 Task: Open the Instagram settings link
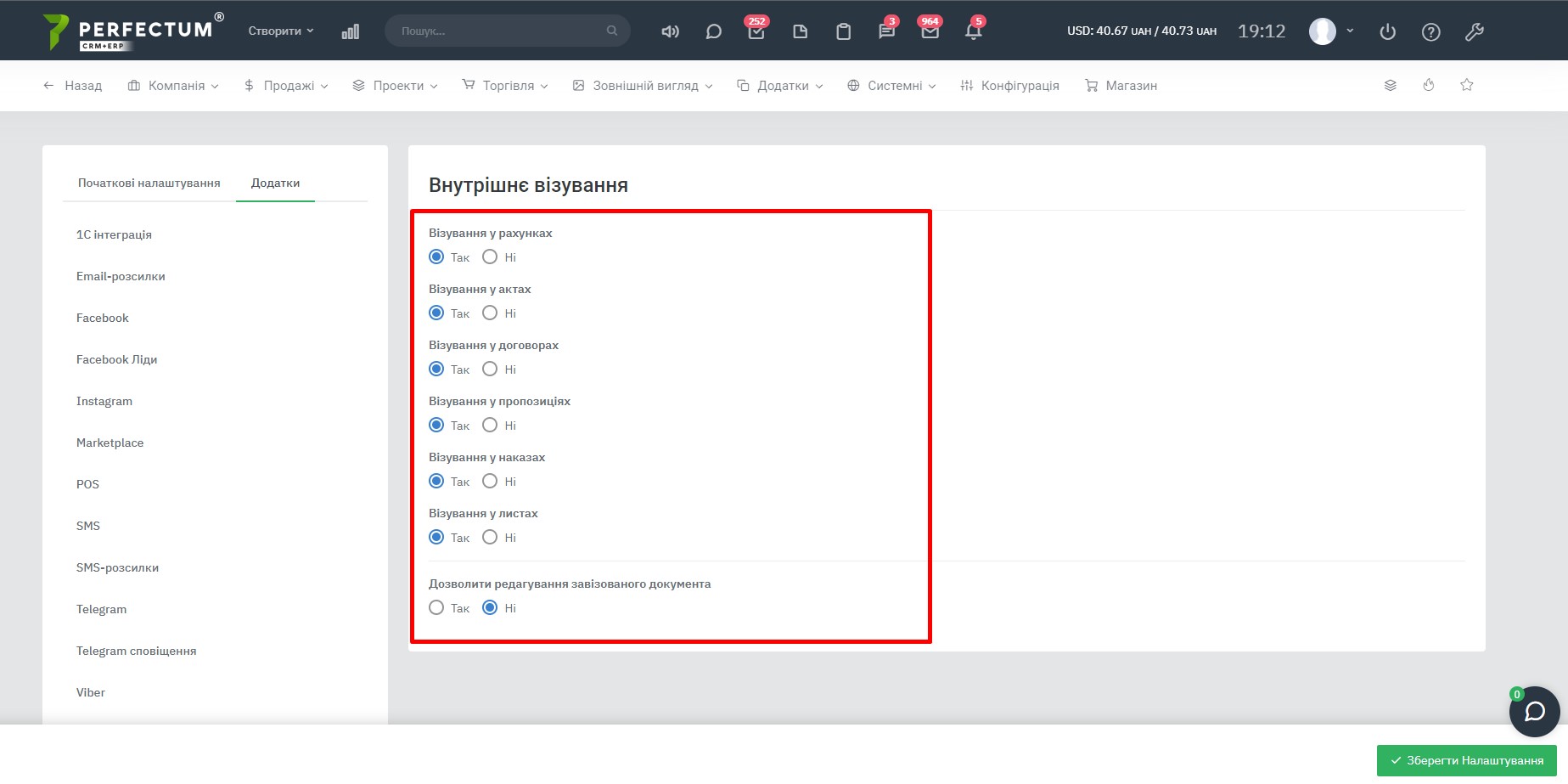click(104, 401)
